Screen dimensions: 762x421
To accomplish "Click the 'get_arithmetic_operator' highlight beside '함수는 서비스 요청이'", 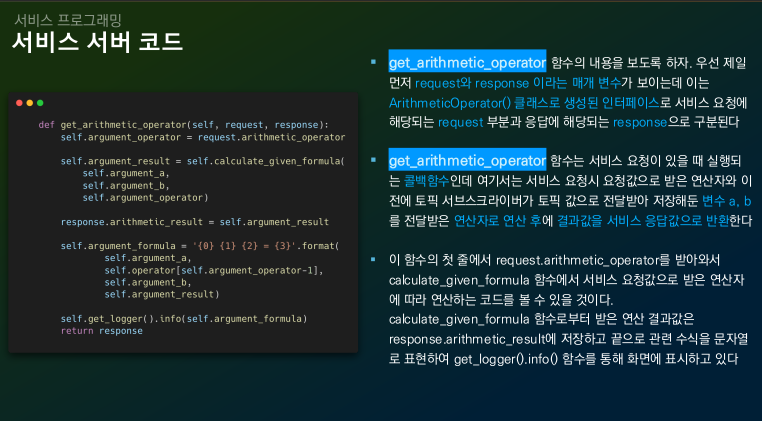I will (467, 160).
